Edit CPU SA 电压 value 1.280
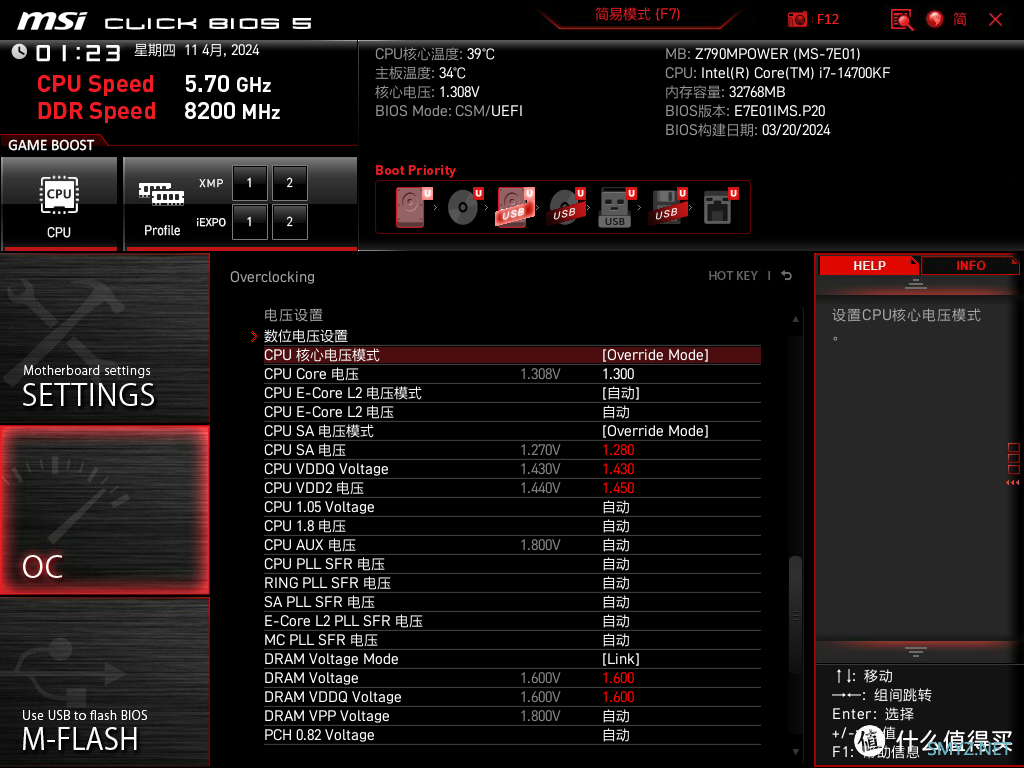1024x768 pixels. pyautogui.click(x=618, y=450)
